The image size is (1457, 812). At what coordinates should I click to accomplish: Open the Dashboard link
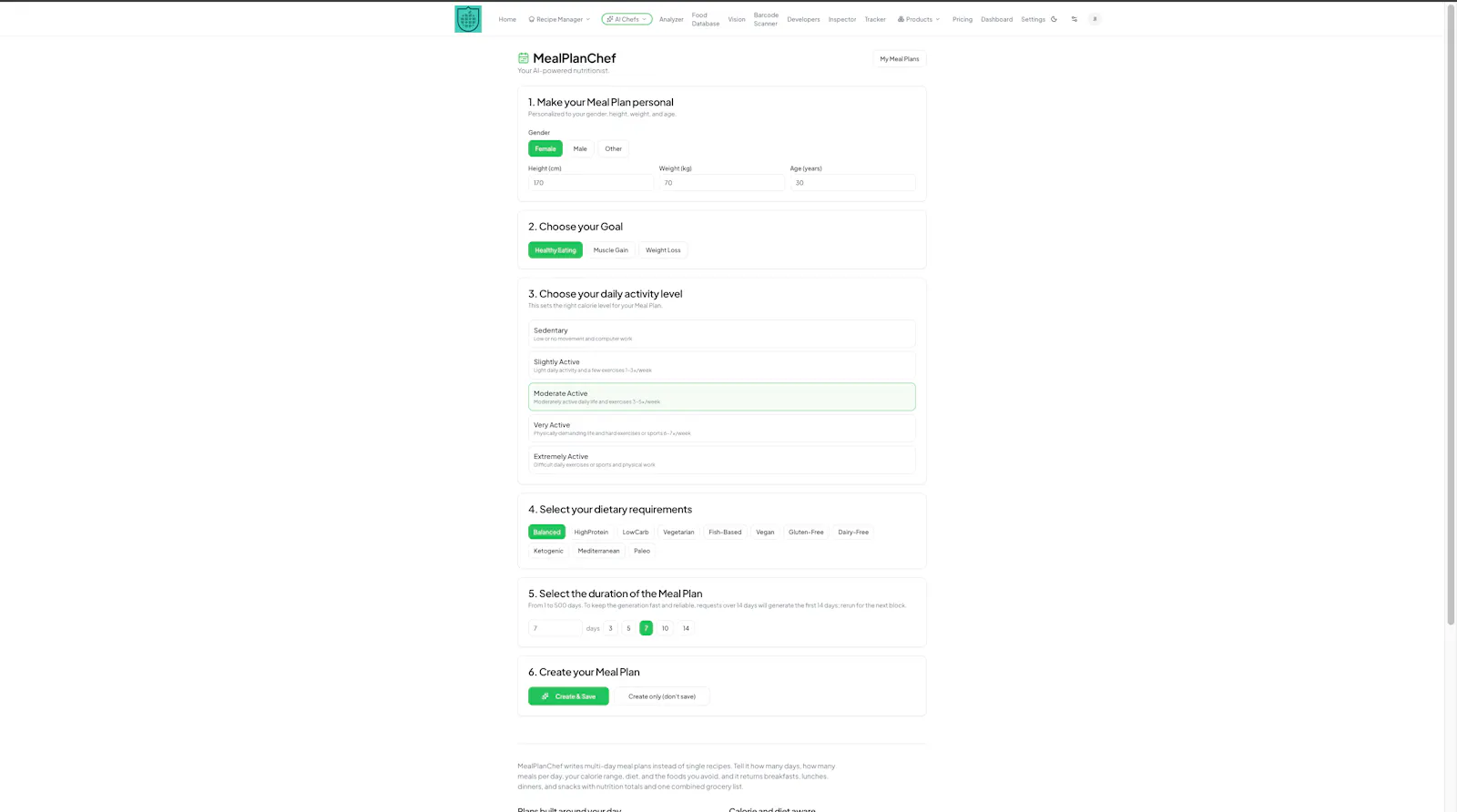coord(996,19)
